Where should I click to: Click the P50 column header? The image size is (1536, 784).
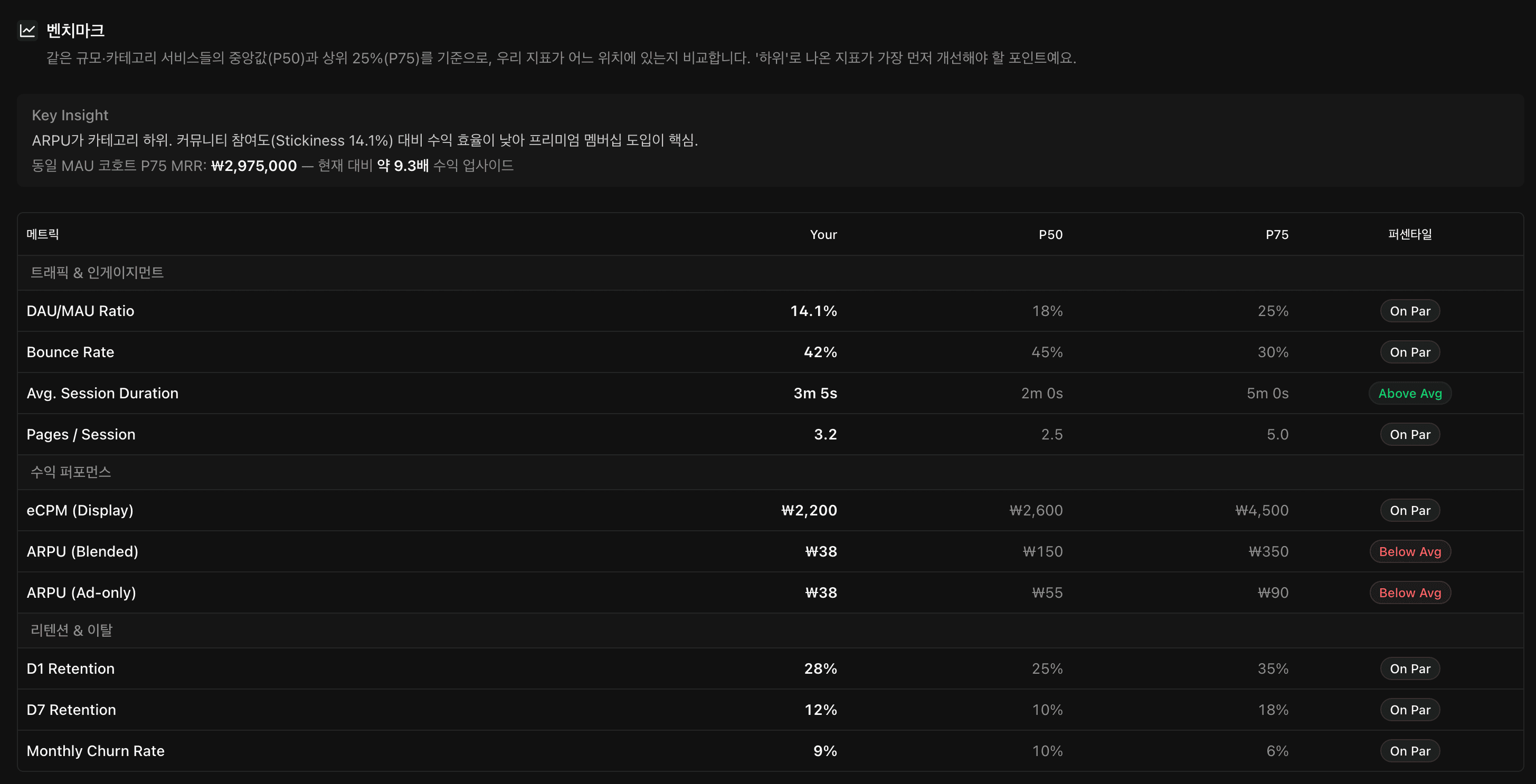[x=1050, y=235]
